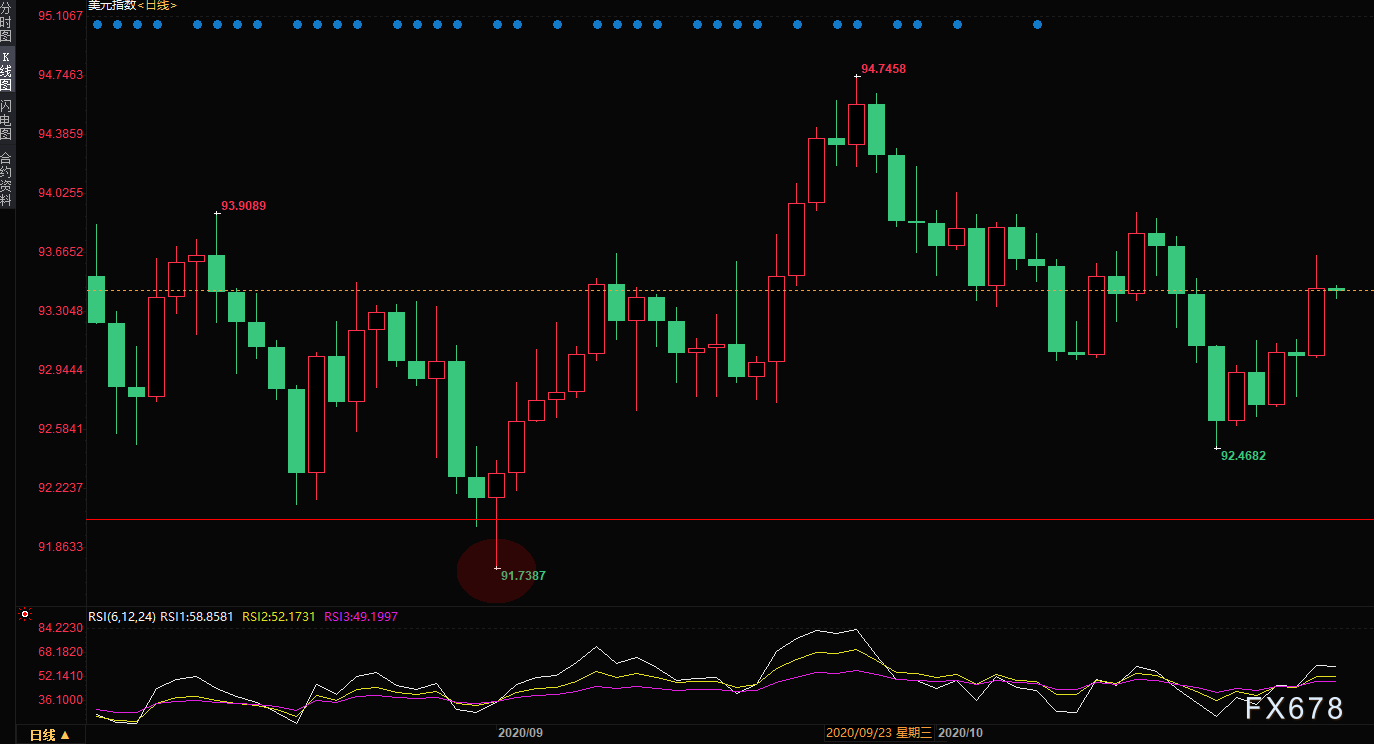
Task: Click the 84.2230 RSI axis label
Action: tap(60, 628)
